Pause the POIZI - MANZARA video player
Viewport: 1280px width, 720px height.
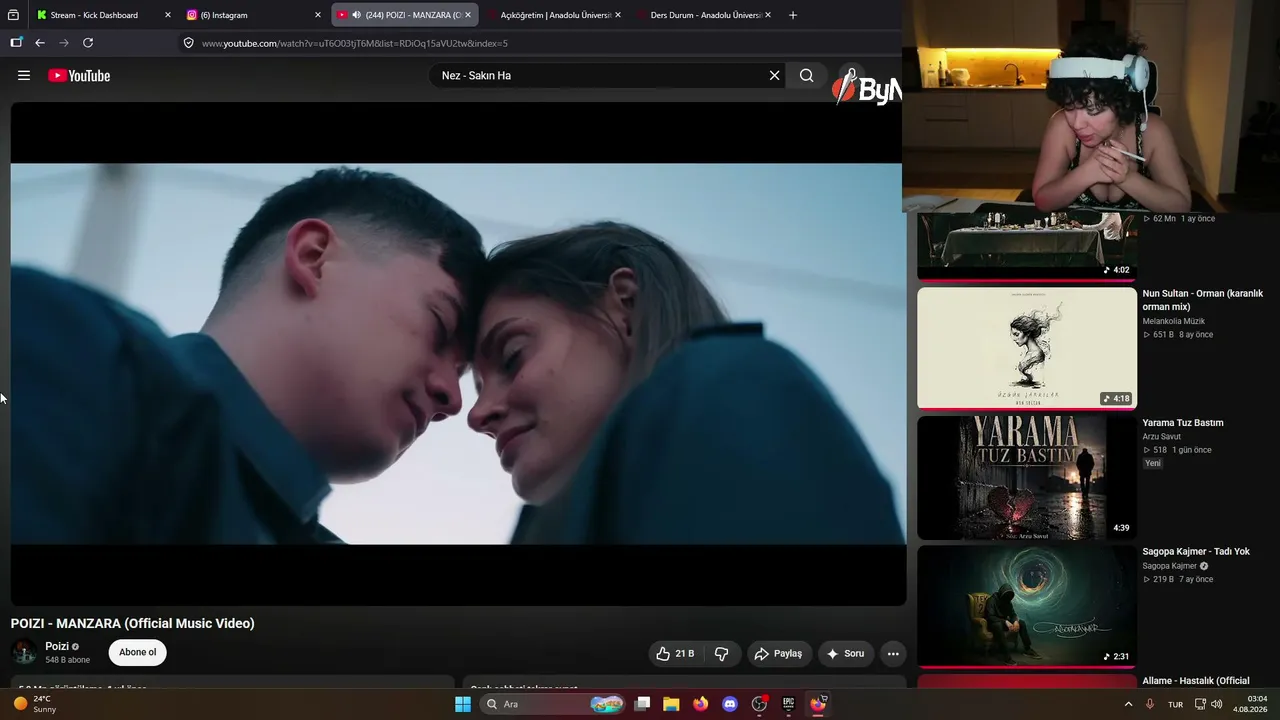point(458,354)
